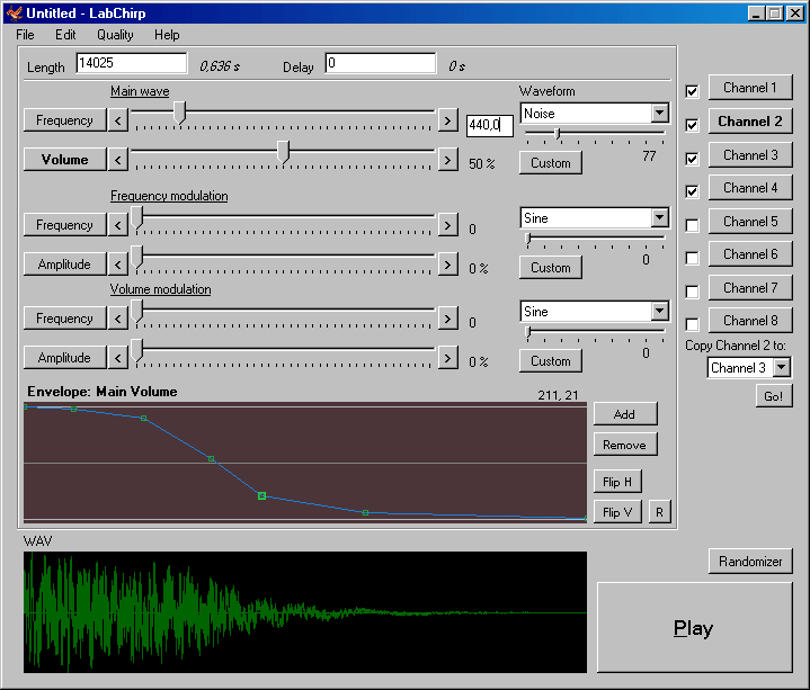Viewport: 810px width, 690px height.
Task: Open the Volume modulation Sine dropdown
Action: point(660,311)
